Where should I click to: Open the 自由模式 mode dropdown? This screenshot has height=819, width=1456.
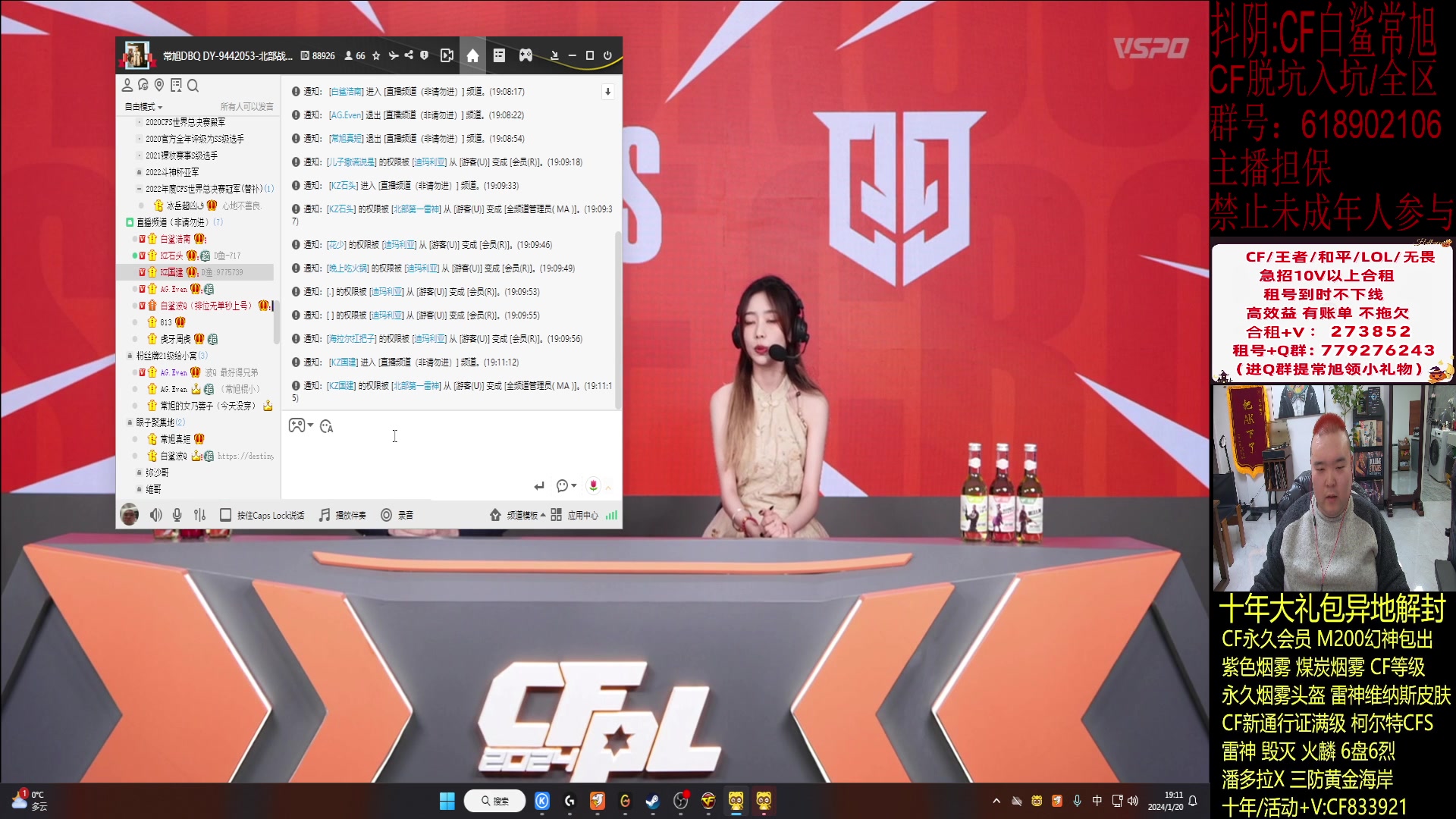[x=143, y=107]
